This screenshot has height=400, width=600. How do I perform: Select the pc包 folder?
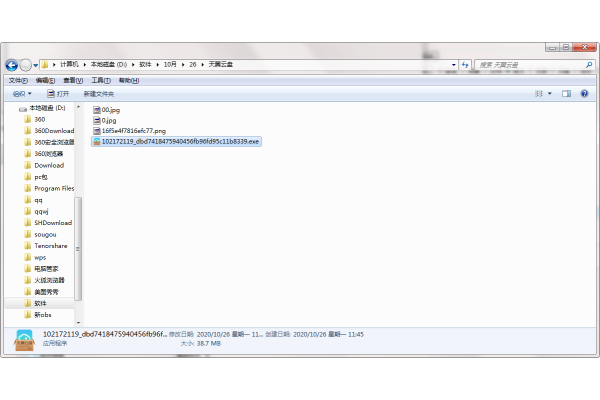[x=36, y=177]
